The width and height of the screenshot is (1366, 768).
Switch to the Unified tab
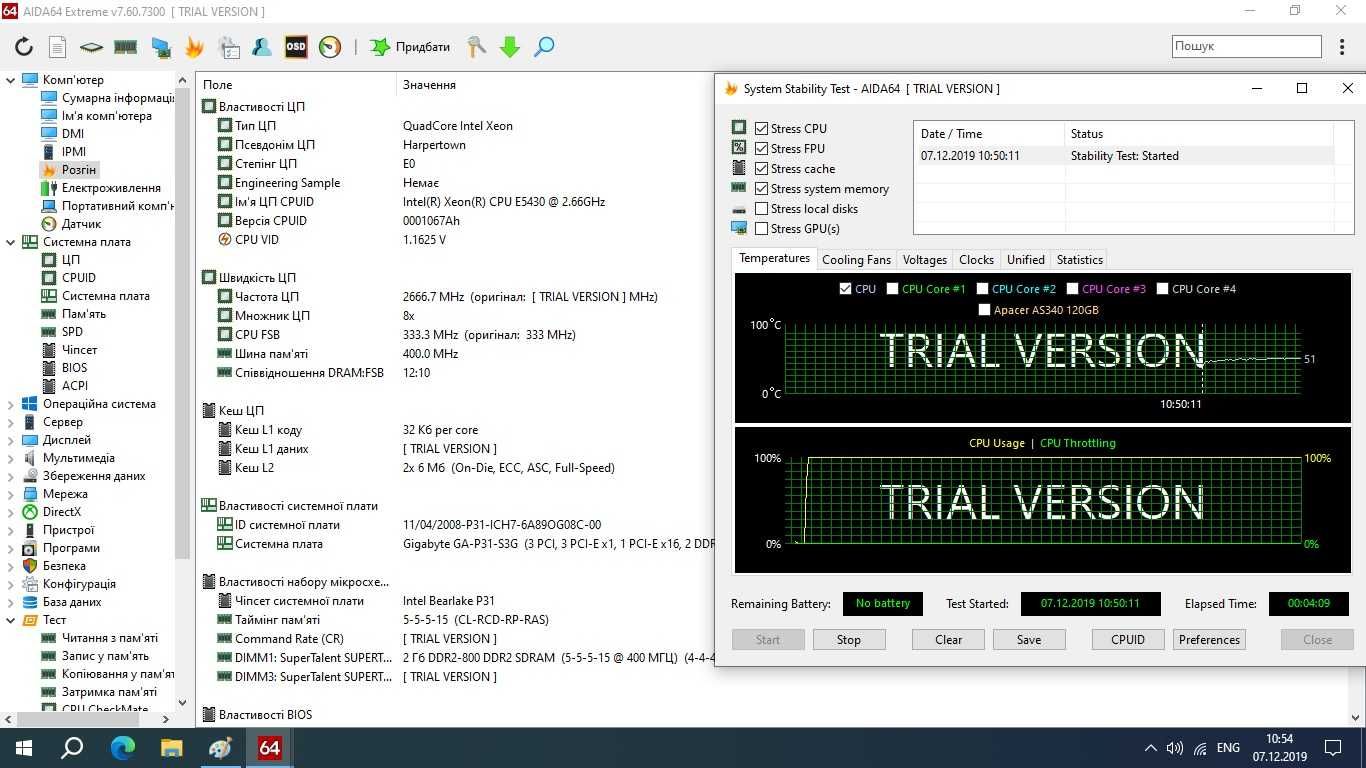(1025, 260)
